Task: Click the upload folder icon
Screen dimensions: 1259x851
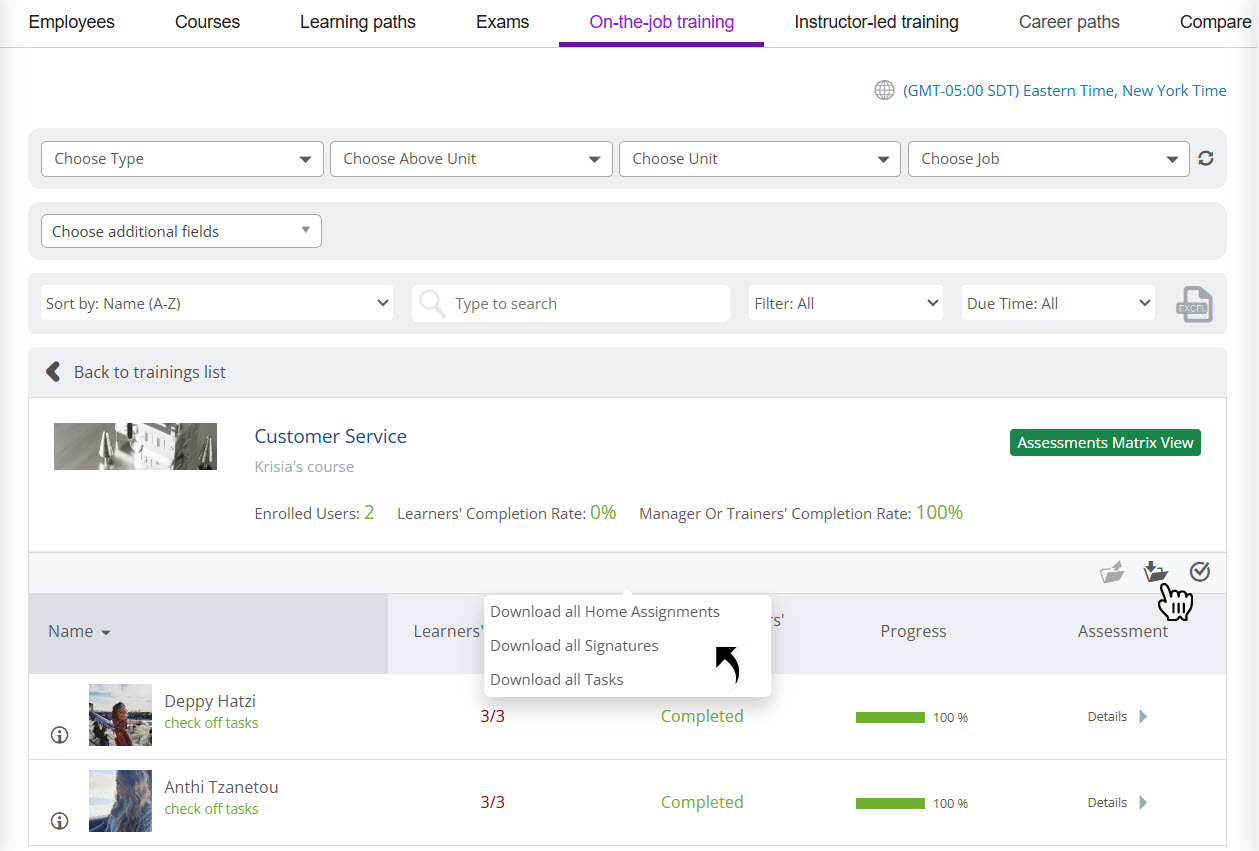Action: (x=1111, y=572)
